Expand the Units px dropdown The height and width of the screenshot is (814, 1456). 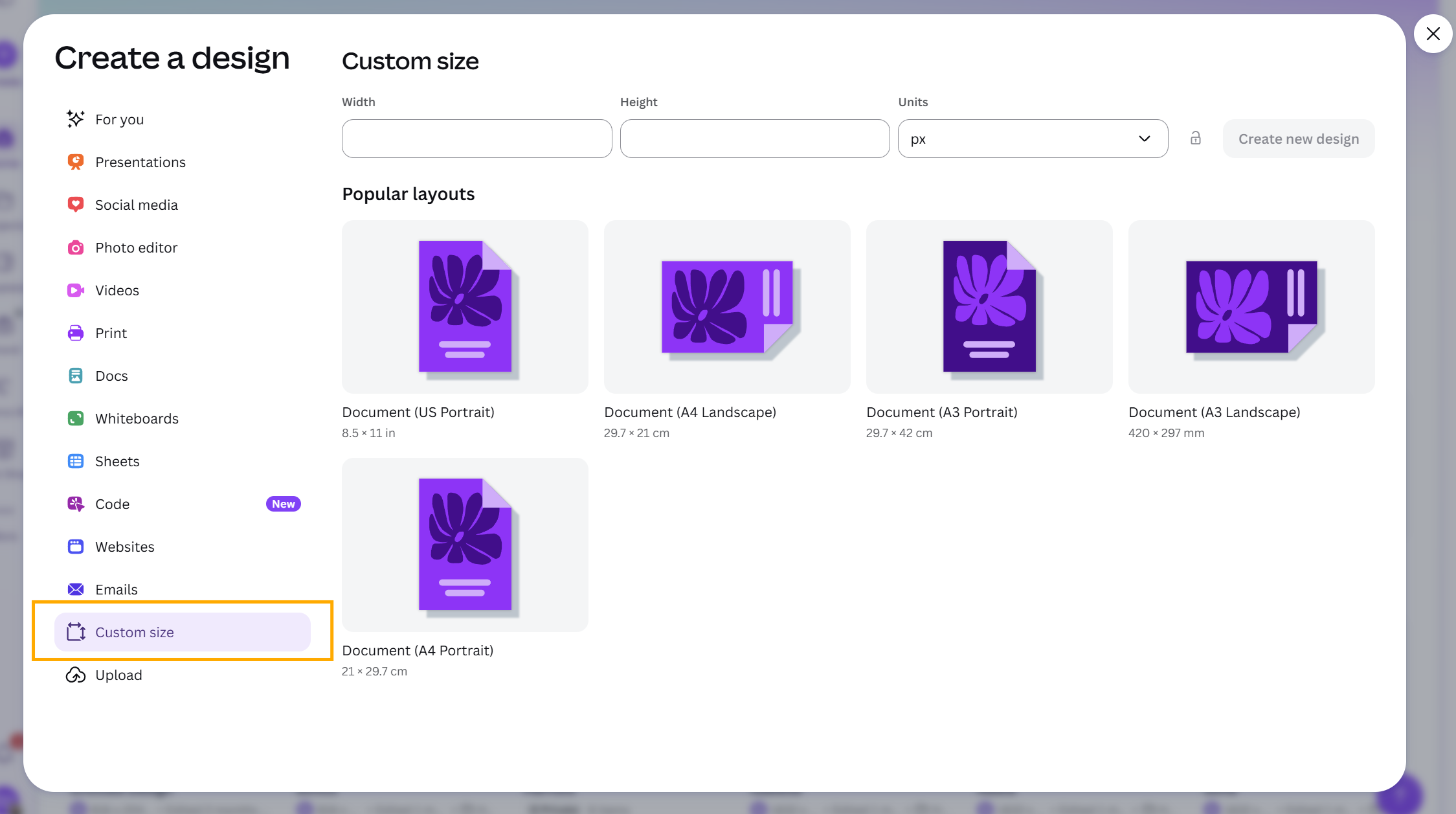(1033, 139)
